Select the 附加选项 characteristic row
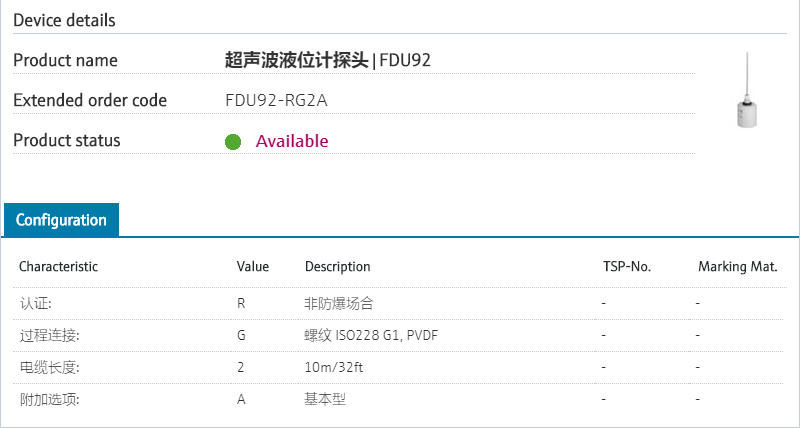 [49, 400]
